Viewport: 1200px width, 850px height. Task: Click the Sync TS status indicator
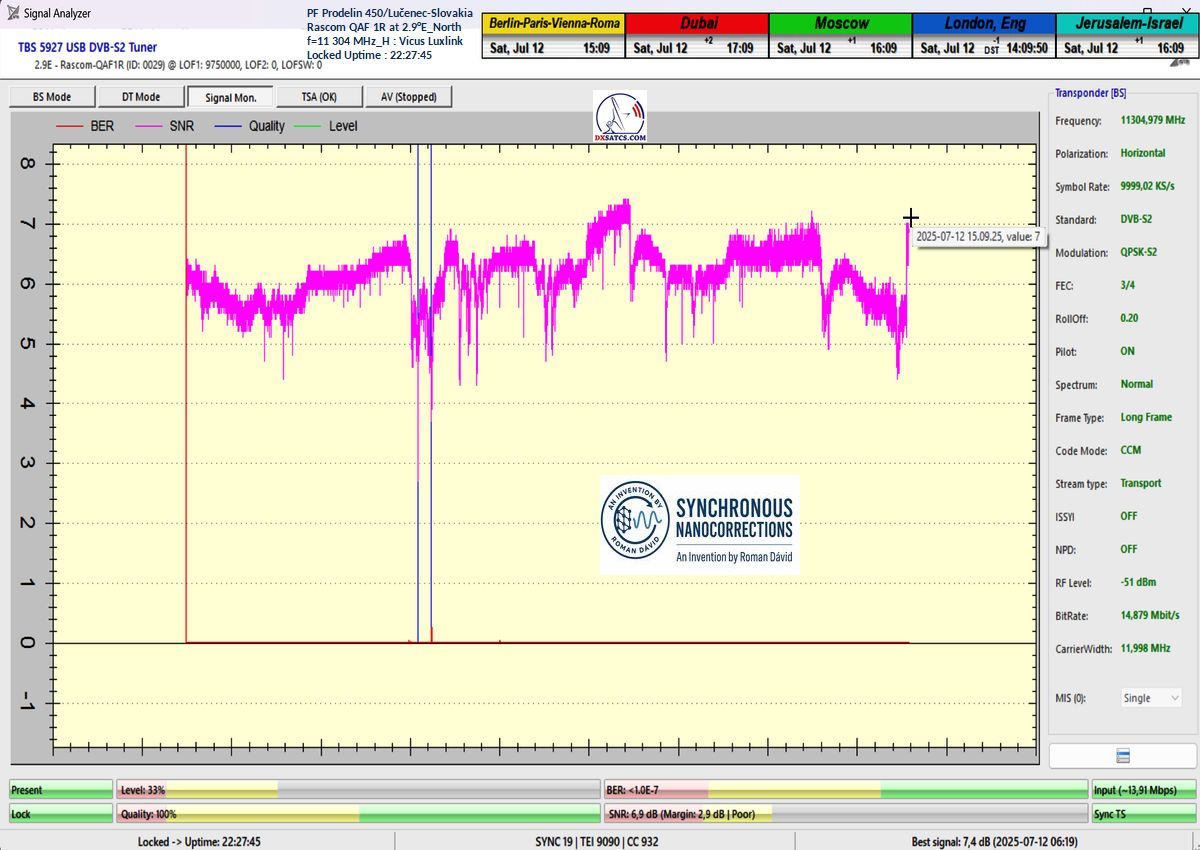tap(1143, 815)
